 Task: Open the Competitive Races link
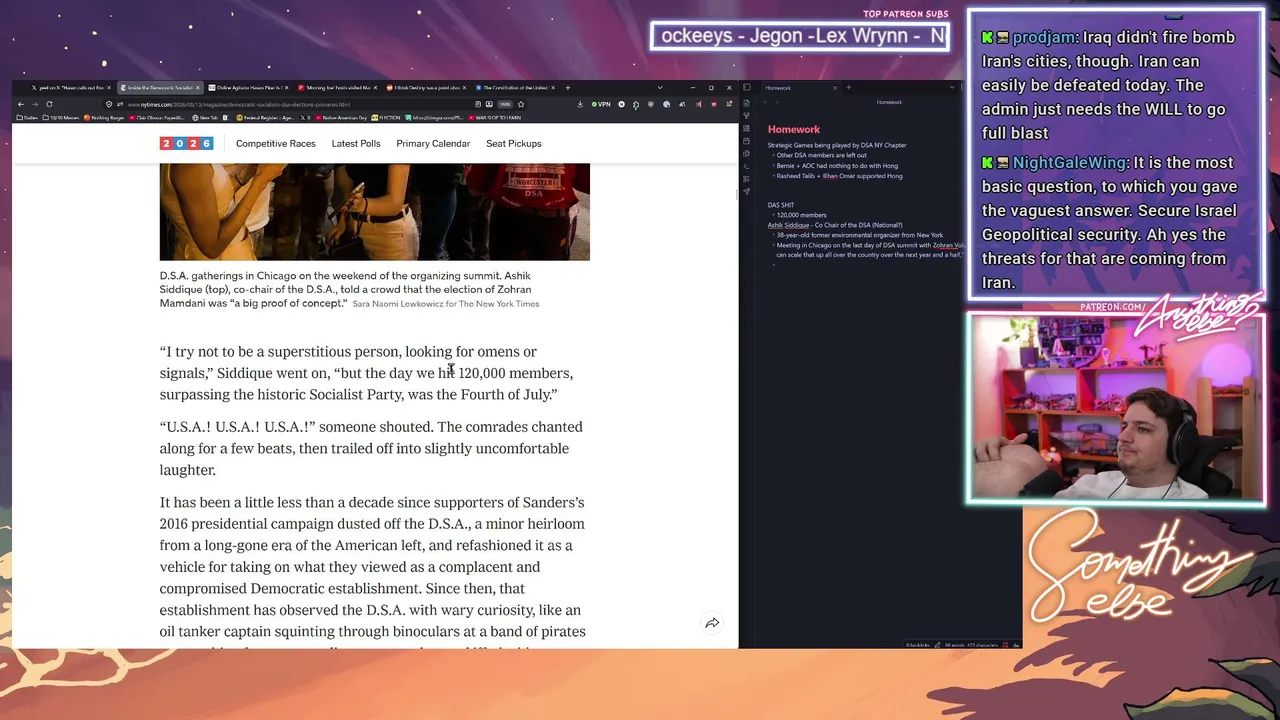click(276, 144)
